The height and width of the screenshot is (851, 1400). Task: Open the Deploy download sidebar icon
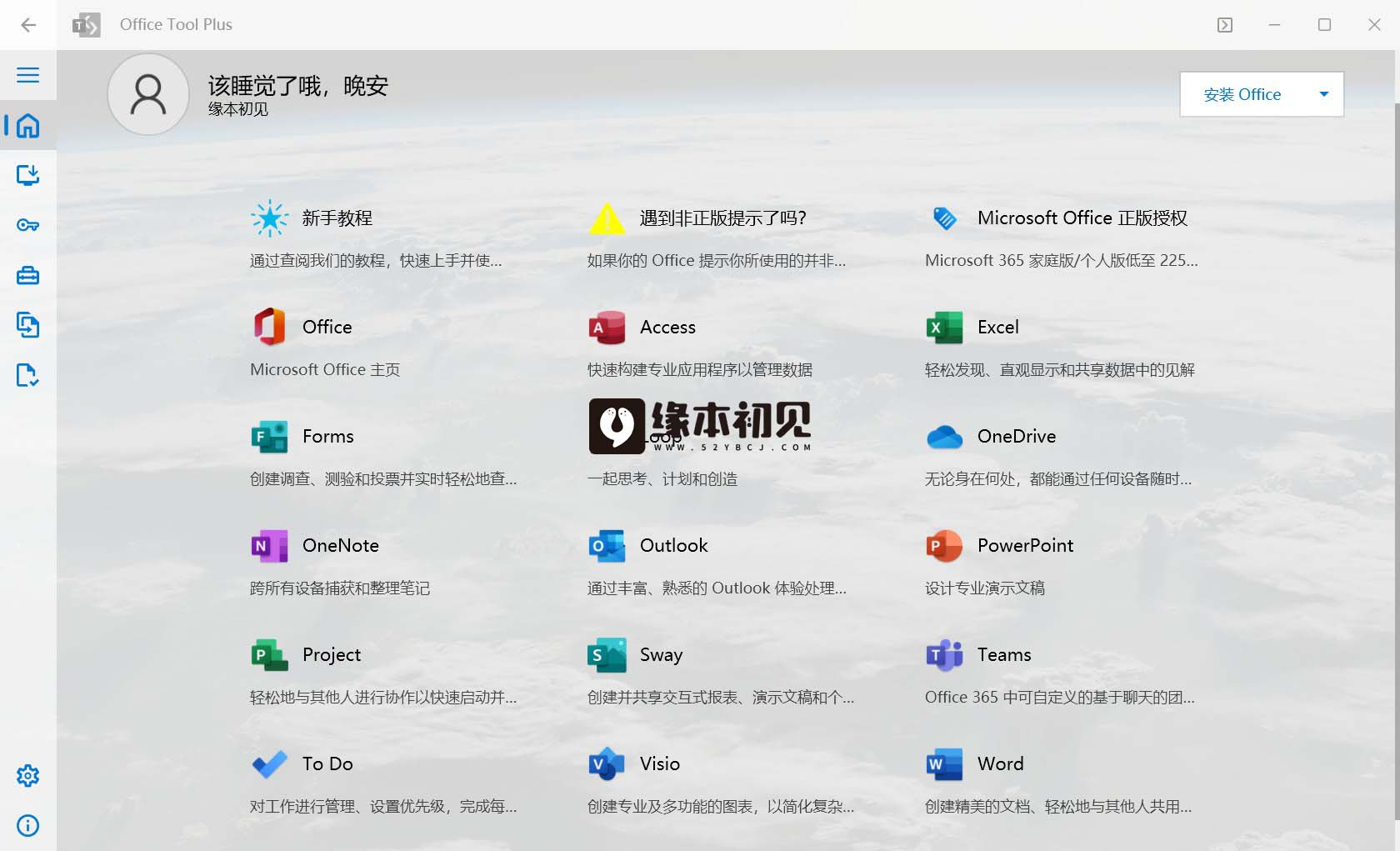[27, 175]
